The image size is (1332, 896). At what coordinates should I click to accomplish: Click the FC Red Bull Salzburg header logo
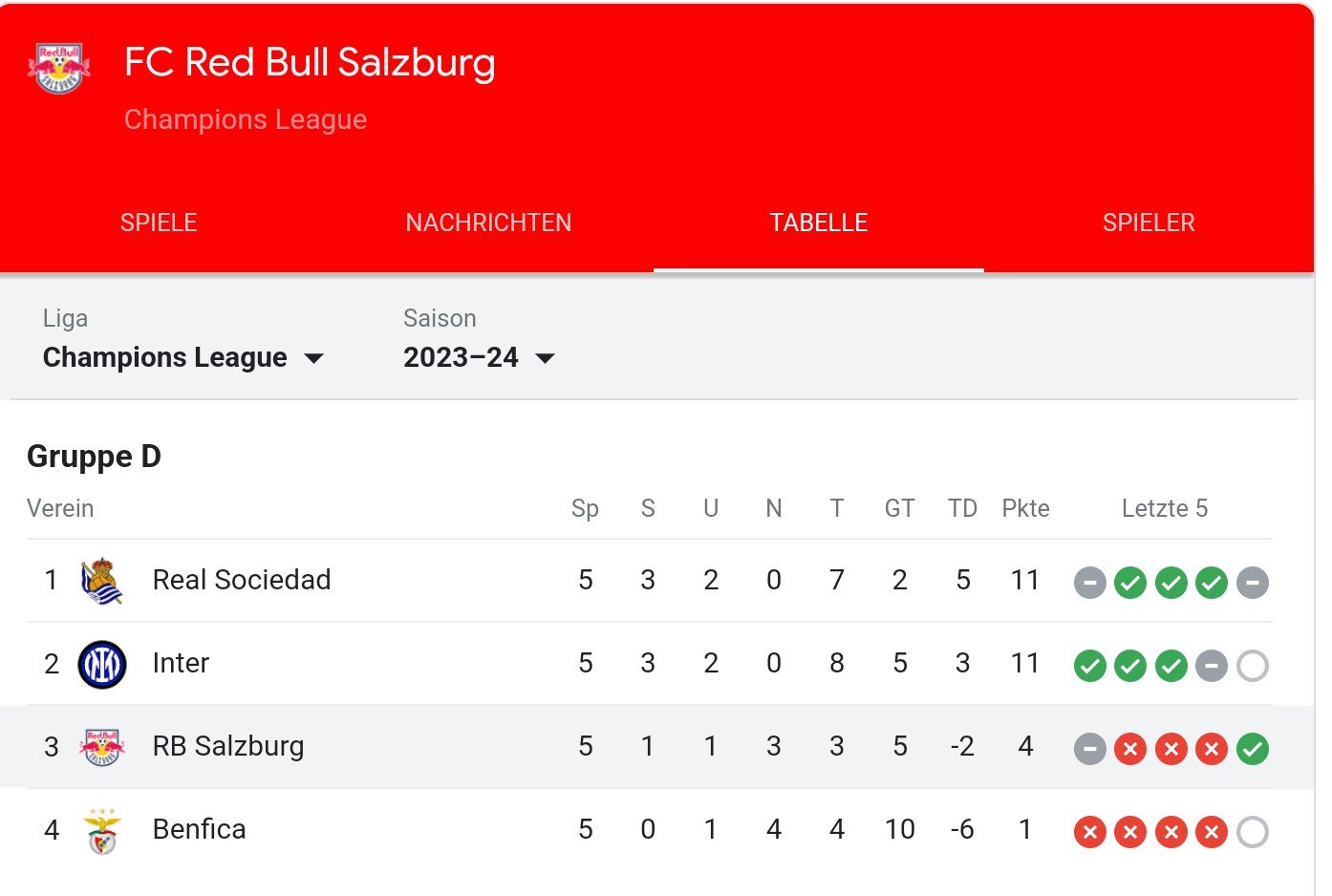tap(59, 68)
